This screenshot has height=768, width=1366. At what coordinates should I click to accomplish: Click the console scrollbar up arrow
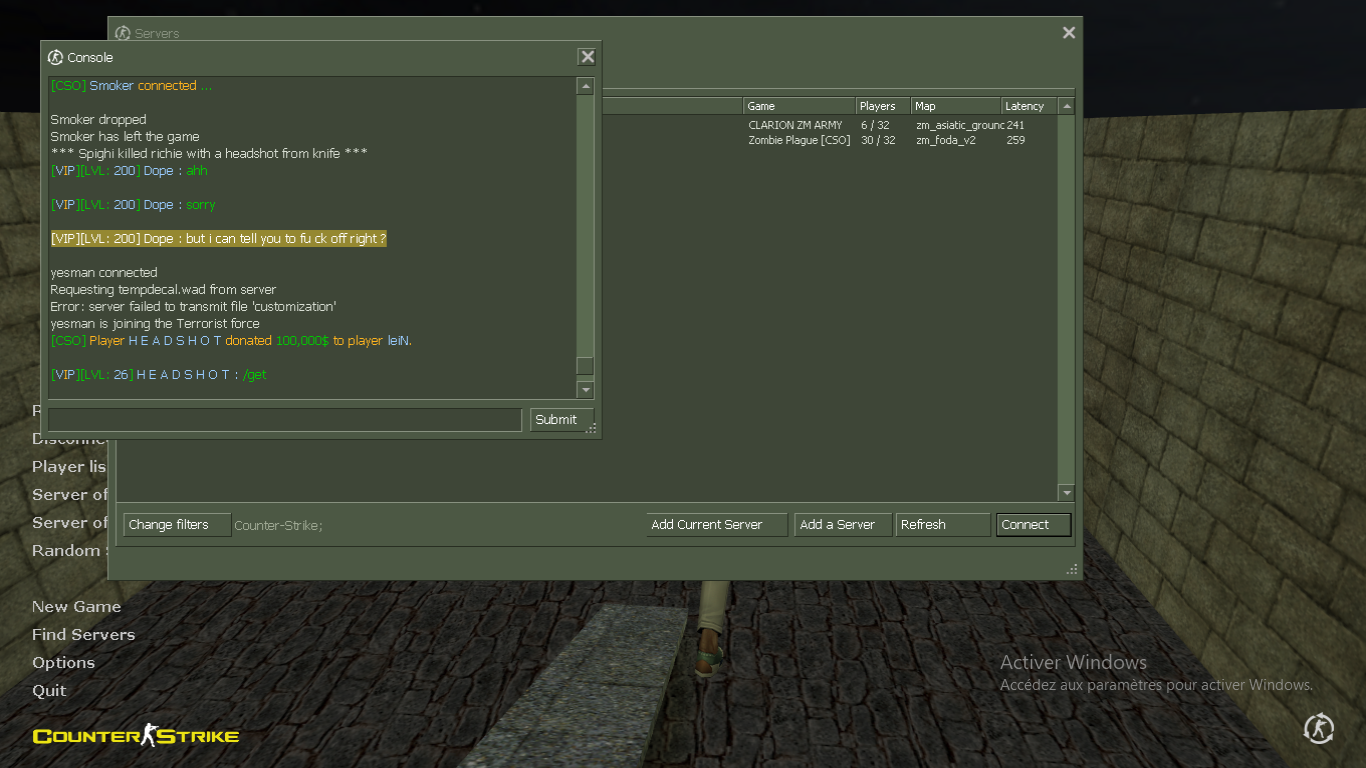coord(586,87)
